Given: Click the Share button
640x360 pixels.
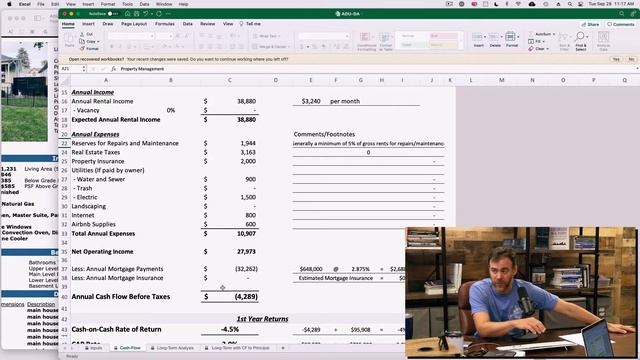Looking at the screenshot, I should [x=591, y=24].
